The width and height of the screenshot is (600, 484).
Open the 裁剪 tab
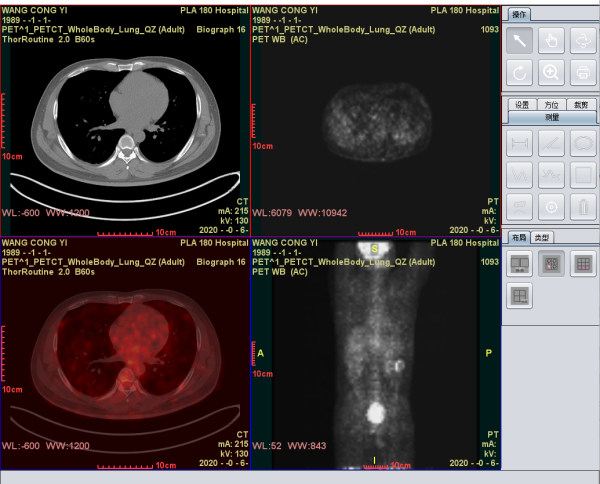[581, 104]
